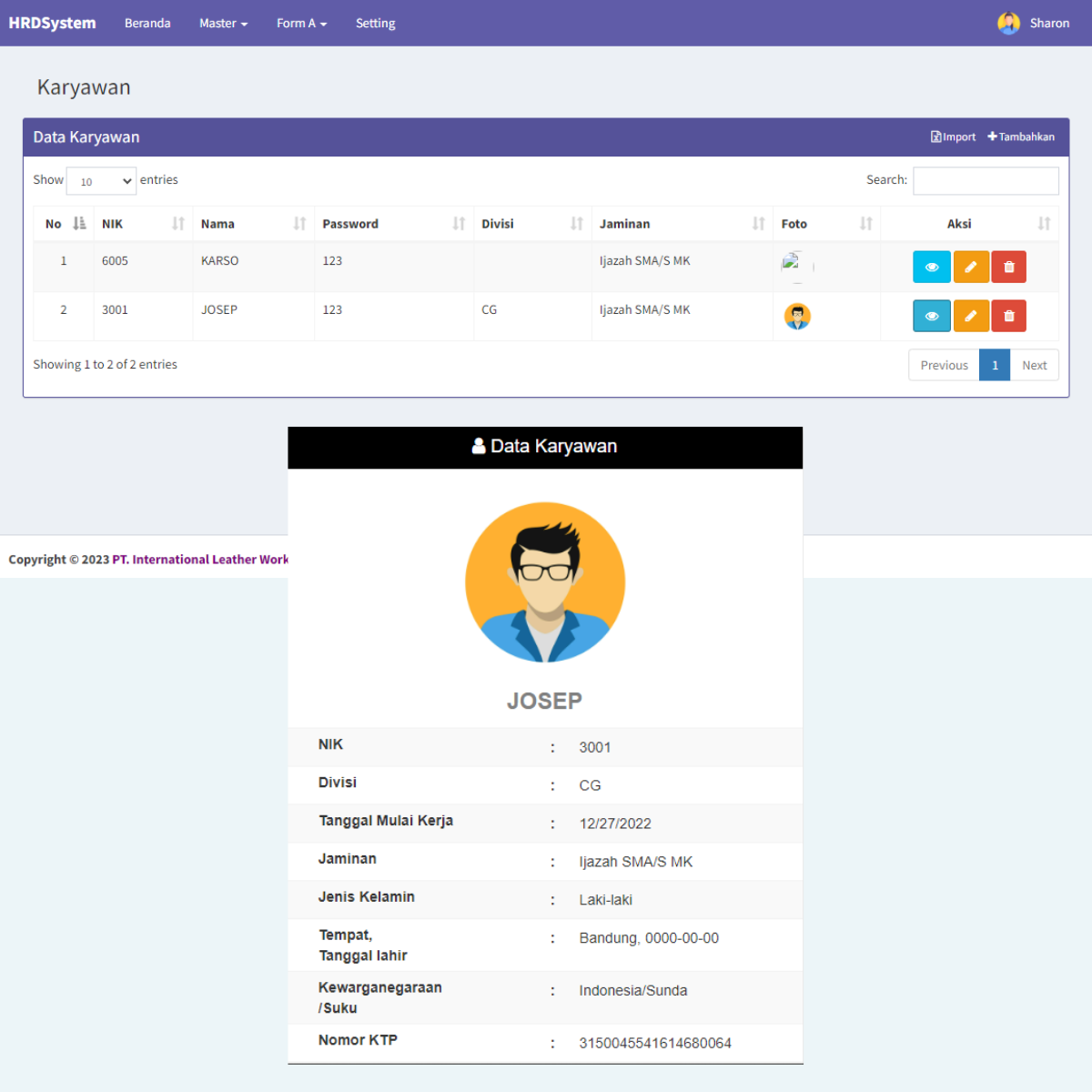This screenshot has width=1092, height=1092.
Task: Click start date 12/27/2022 value
Action: pyautogui.click(x=615, y=824)
